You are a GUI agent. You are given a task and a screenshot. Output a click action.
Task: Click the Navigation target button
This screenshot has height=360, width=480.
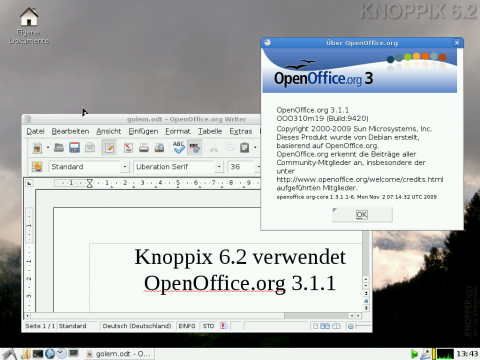point(366,301)
